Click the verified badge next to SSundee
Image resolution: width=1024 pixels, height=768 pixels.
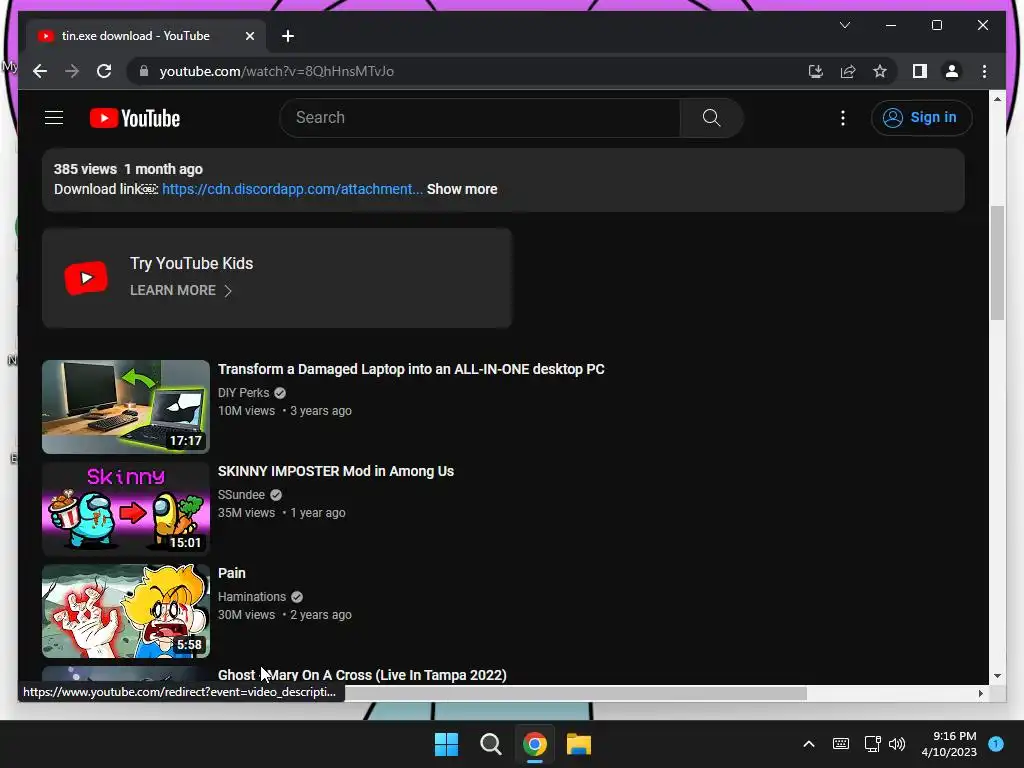(x=276, y=494)
